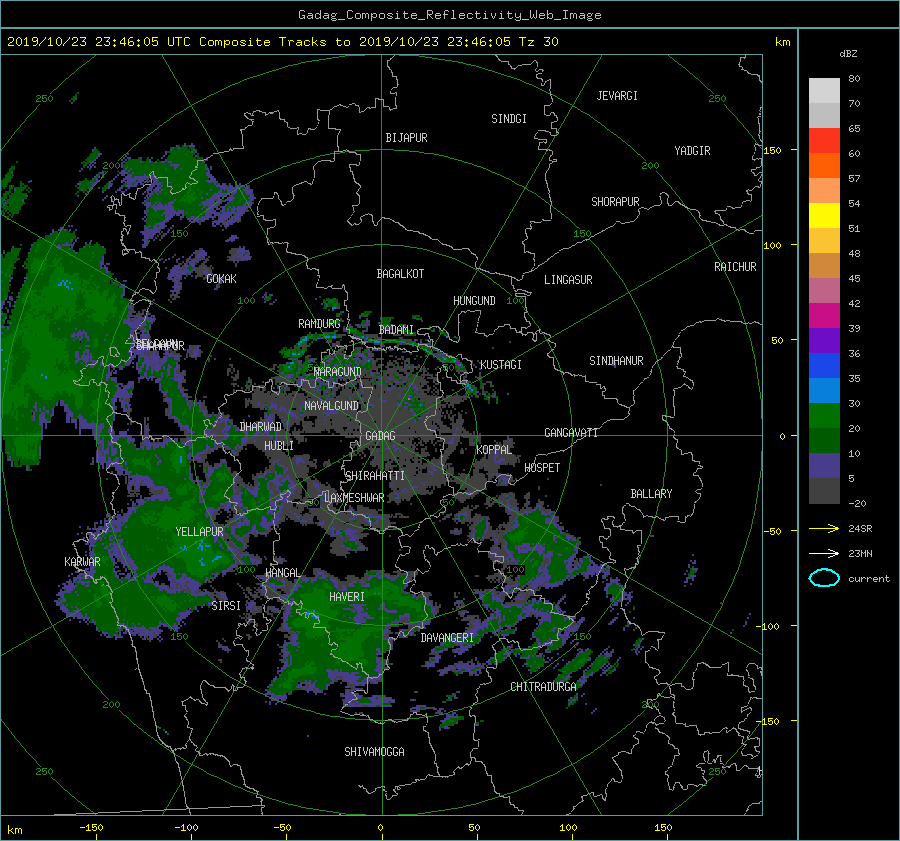This screenshot has height=841, width=900.
Task: Click the SINDGI city label
Action: [x=509, y=119]
